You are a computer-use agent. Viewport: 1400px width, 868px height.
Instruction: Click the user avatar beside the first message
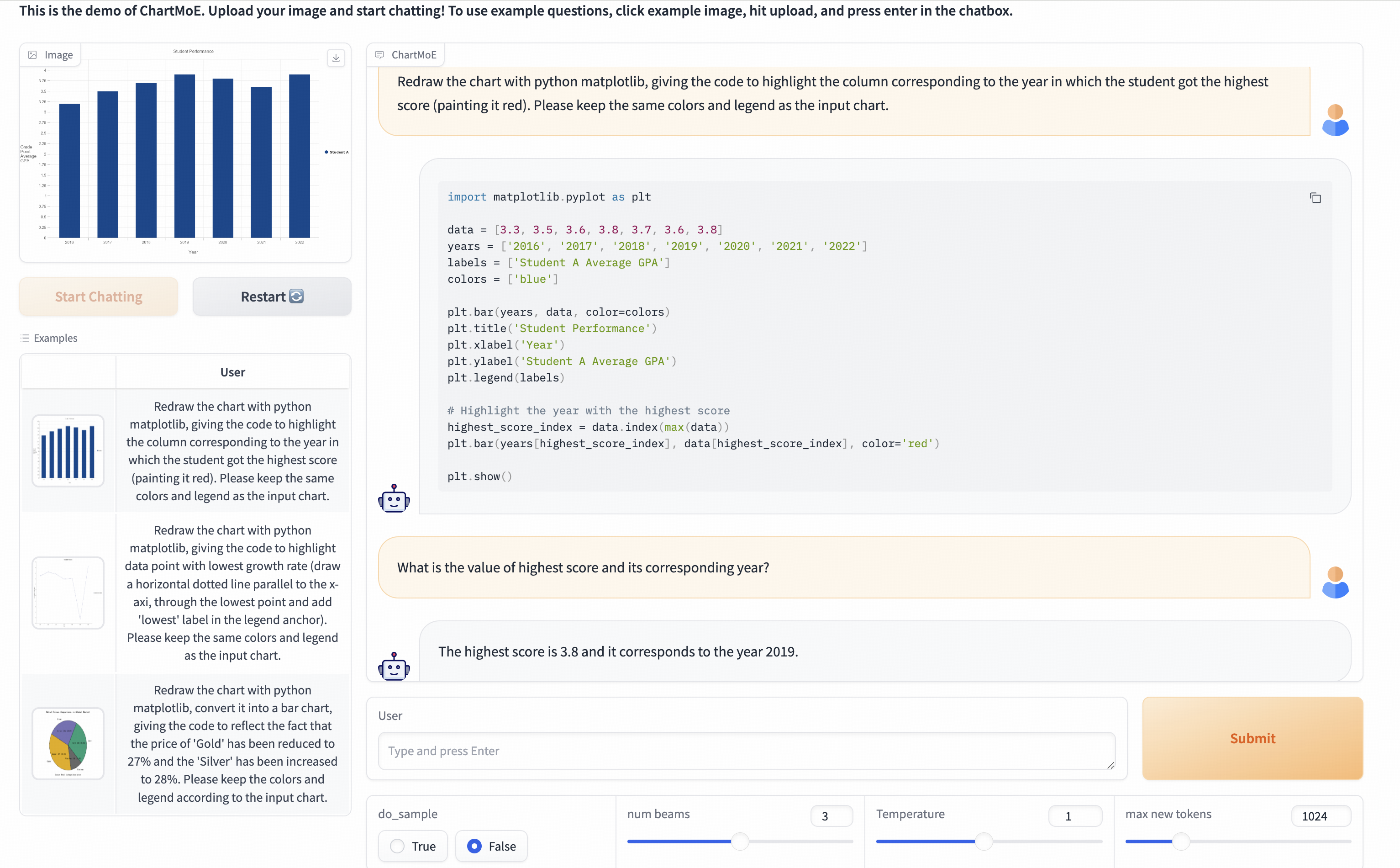click(1335, 120)
